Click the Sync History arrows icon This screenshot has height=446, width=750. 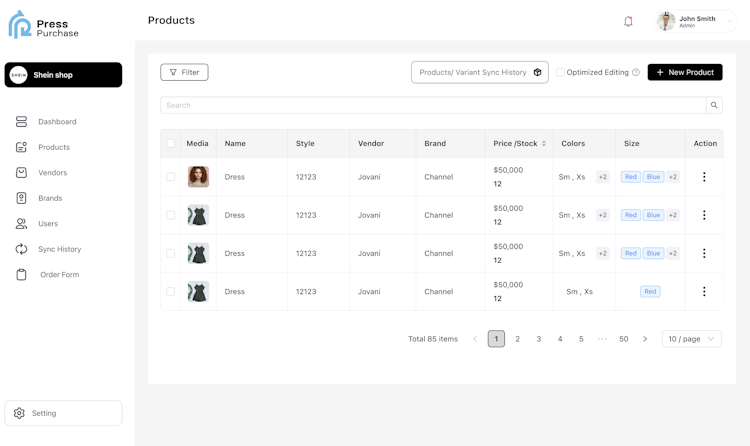(21, 249)
